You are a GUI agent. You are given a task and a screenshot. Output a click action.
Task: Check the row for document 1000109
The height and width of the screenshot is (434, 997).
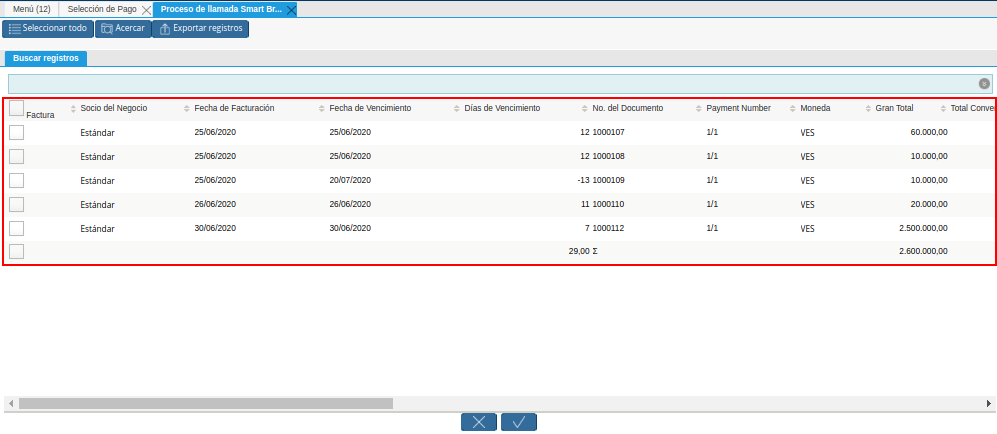click(17, 180)
